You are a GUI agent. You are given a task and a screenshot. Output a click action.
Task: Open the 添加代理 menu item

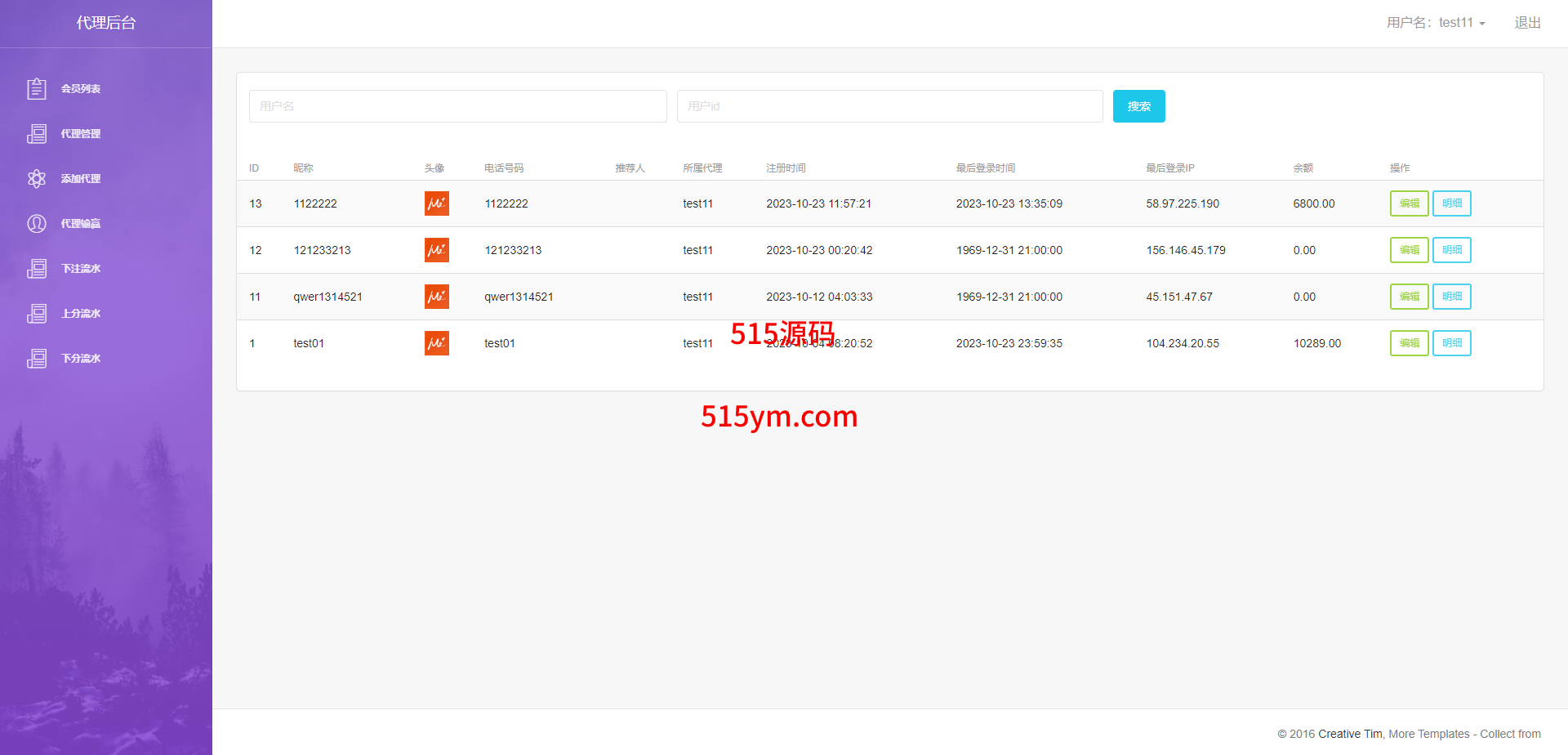81,178
